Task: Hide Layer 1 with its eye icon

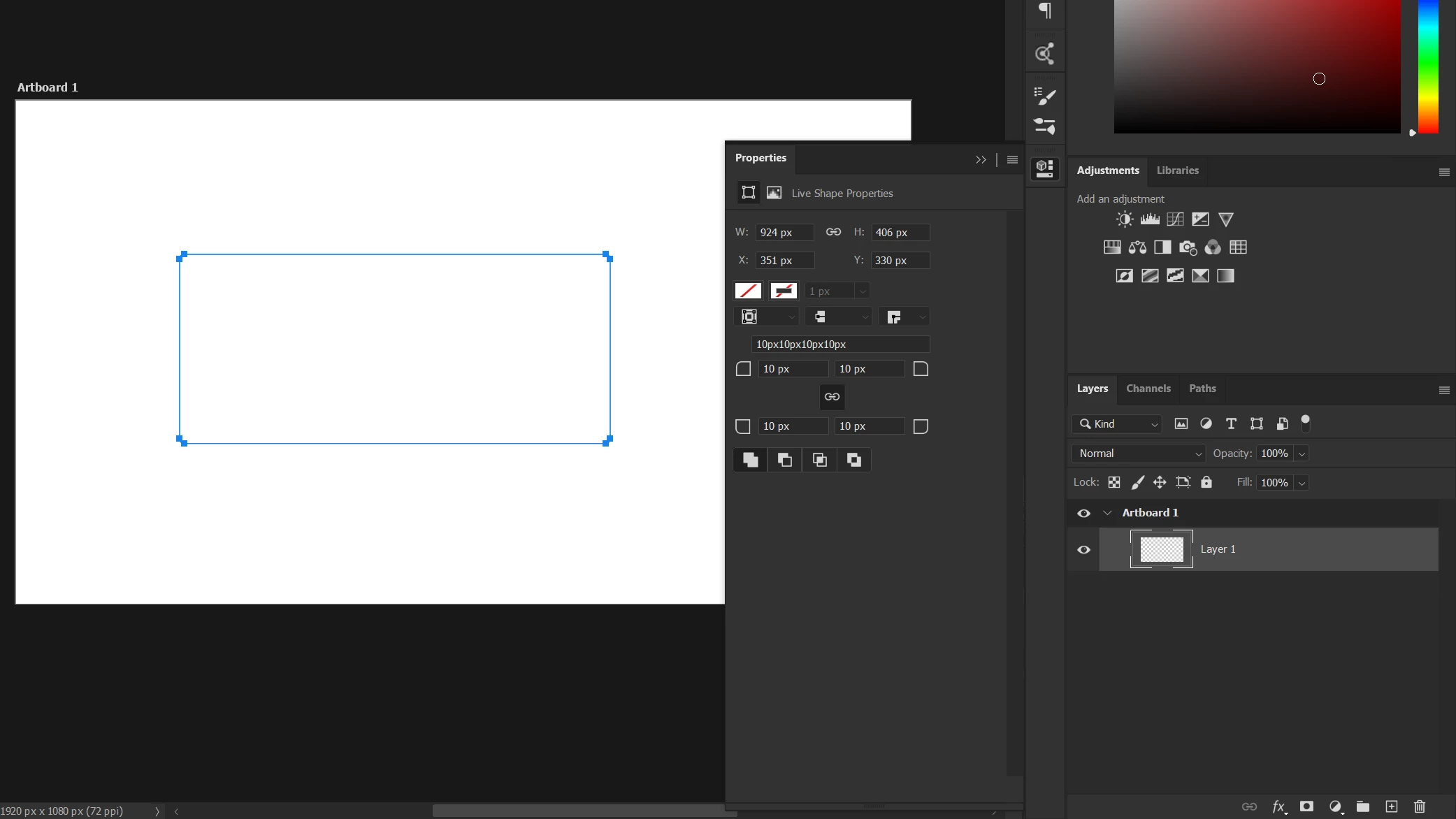Action: click(1083, 549)
